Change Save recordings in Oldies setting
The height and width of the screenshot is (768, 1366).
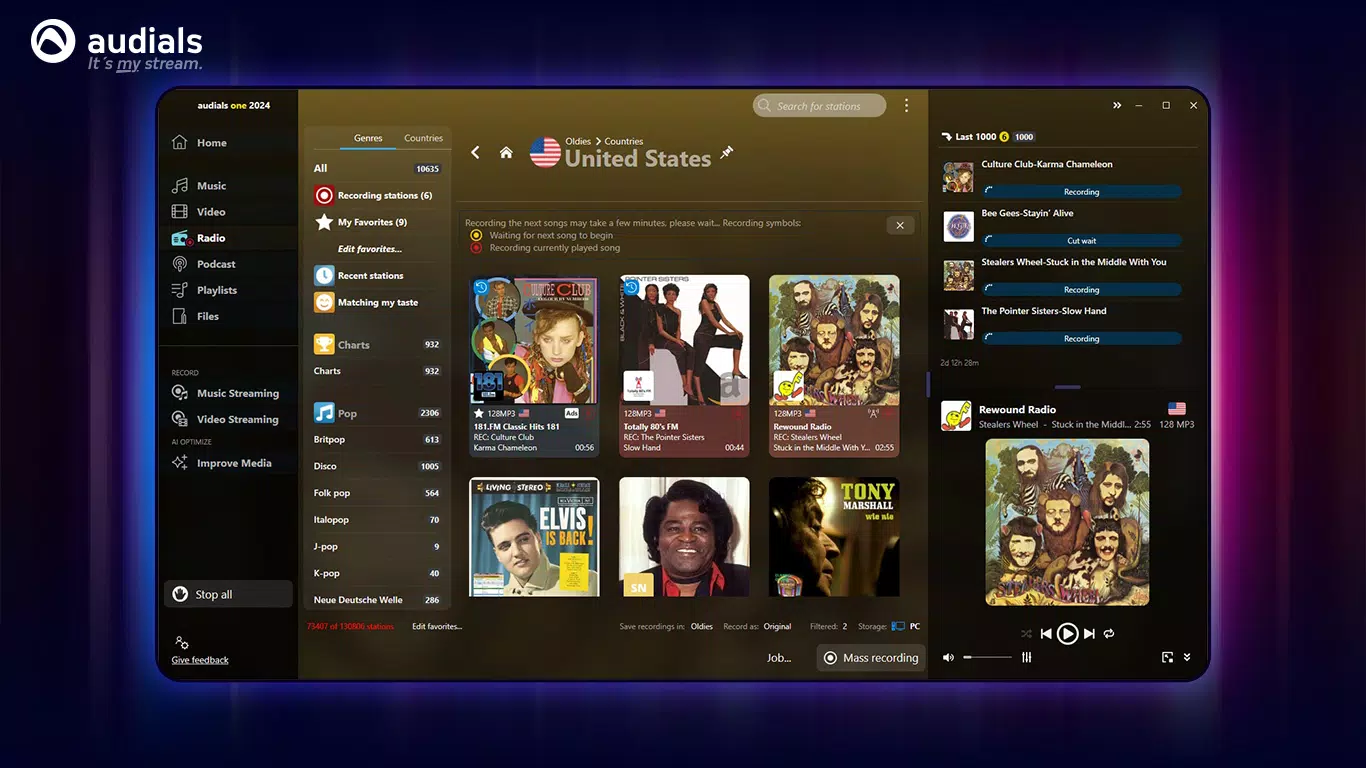702,627
